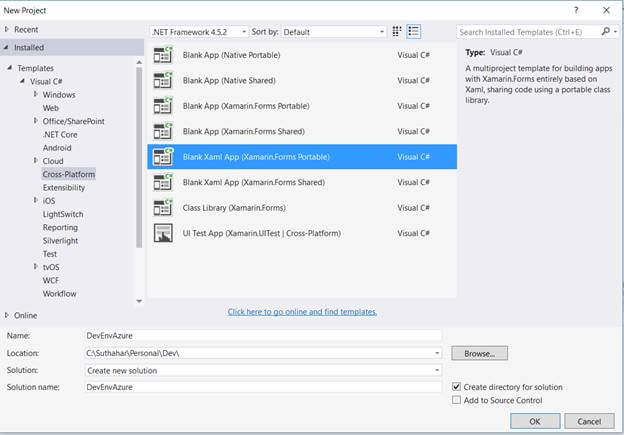Click the templates tree scrollbar thumb
The height and width of the screenshot is (435, 624).
coord(139,157)
